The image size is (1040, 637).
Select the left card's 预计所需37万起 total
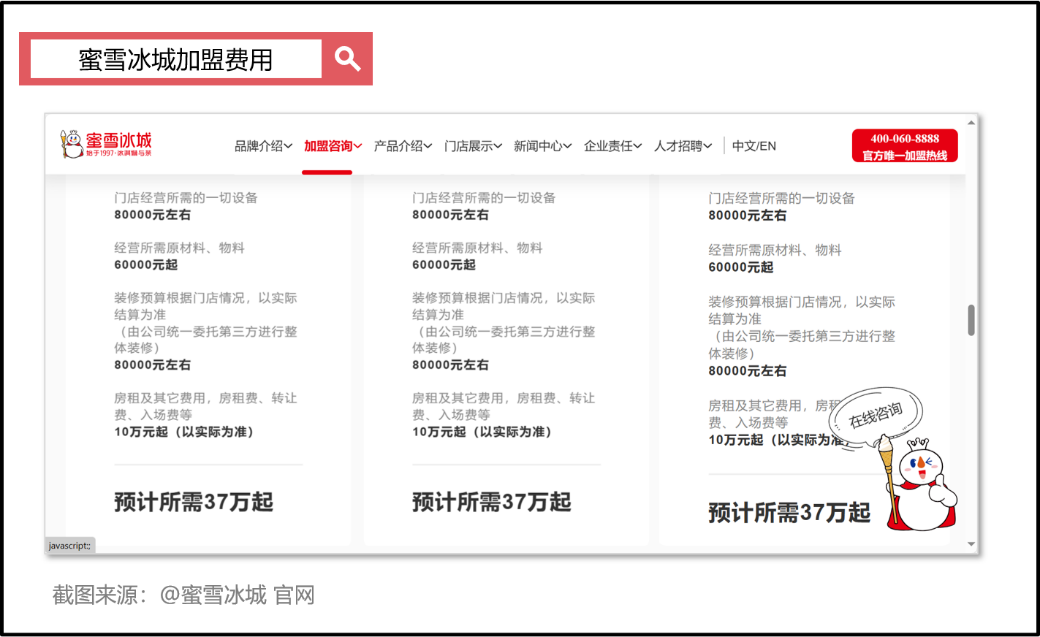pos(194,501)
